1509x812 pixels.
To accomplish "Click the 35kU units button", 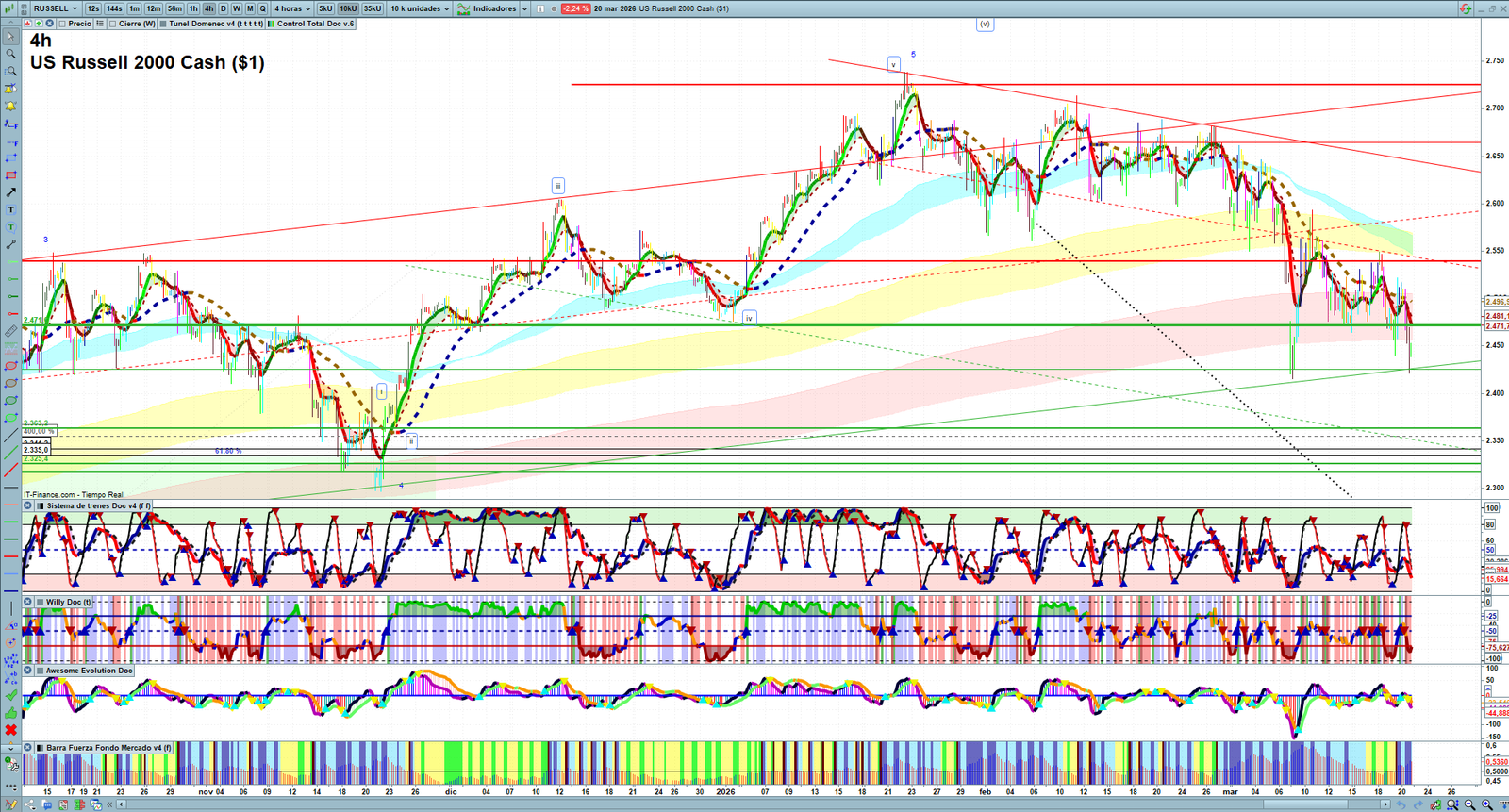I will (373, 8).
